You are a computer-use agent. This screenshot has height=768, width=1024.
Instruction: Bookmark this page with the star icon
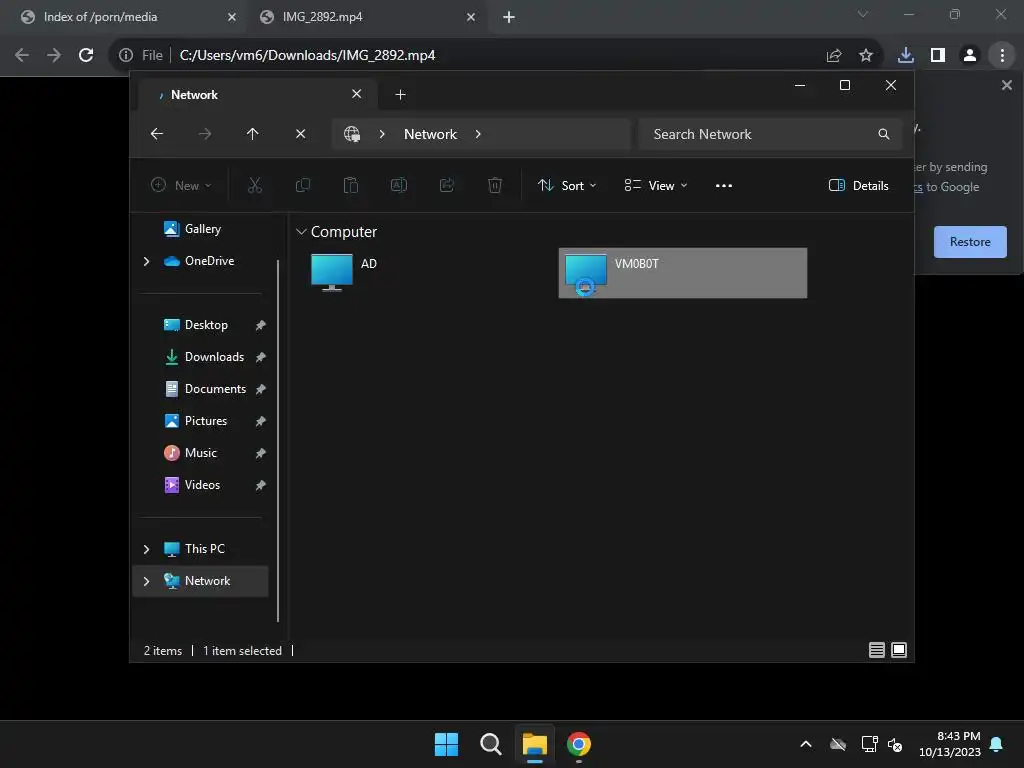(866, 55)
